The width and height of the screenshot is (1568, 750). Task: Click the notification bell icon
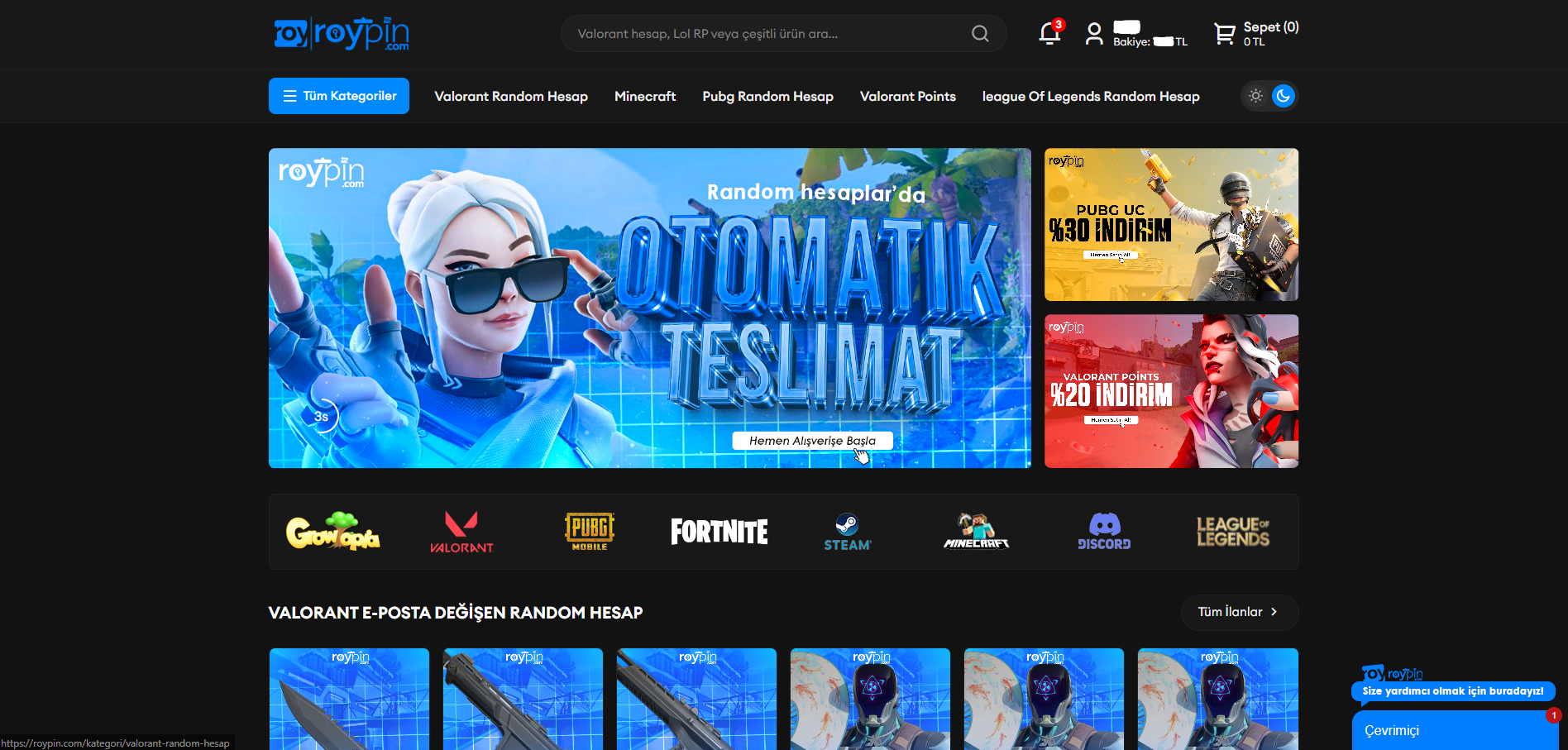coord(1049,34)
